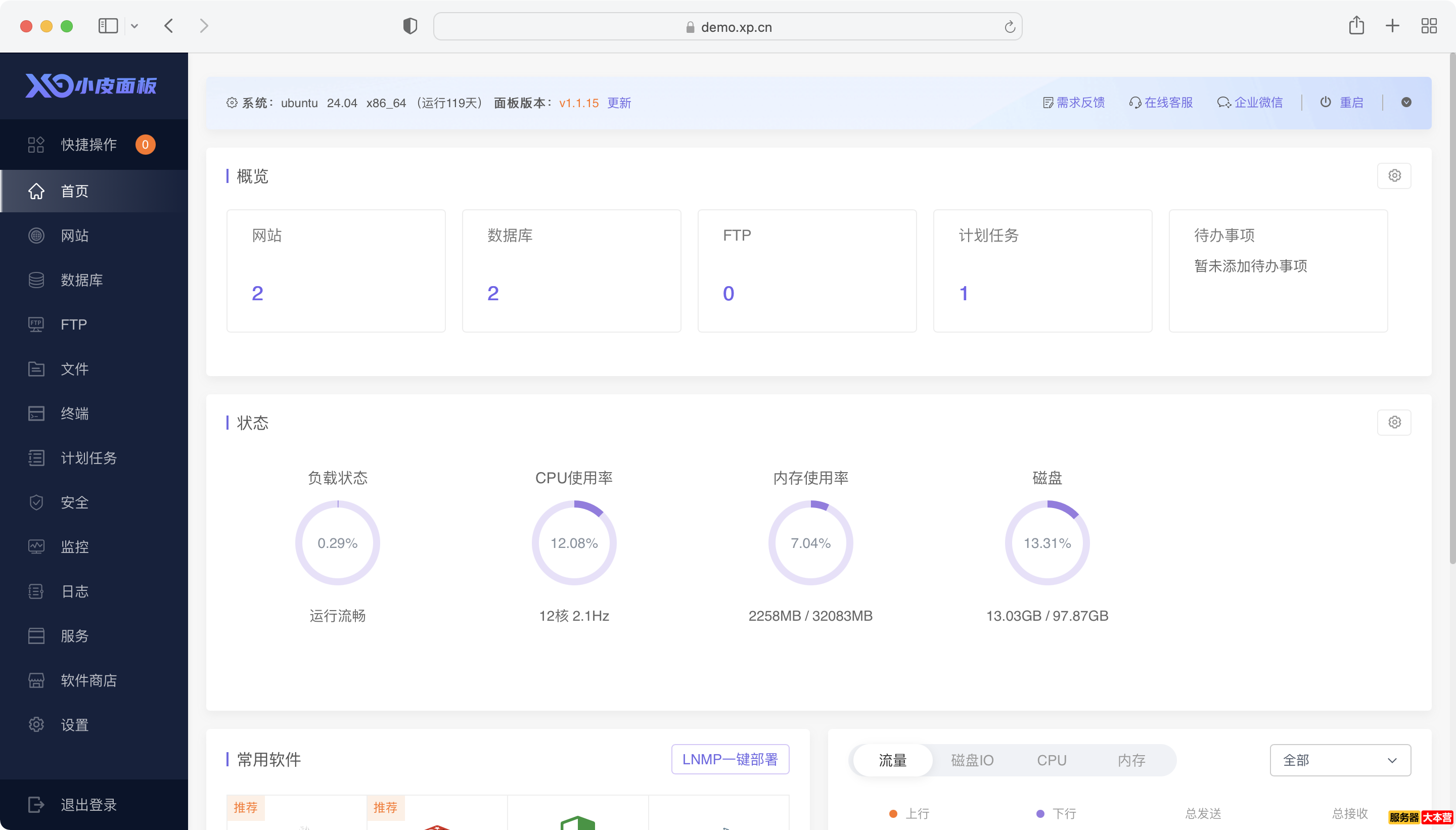Click the 监控 monitor sidebar icon
This screenshot has width=1456, height=830.
point(36,547)
